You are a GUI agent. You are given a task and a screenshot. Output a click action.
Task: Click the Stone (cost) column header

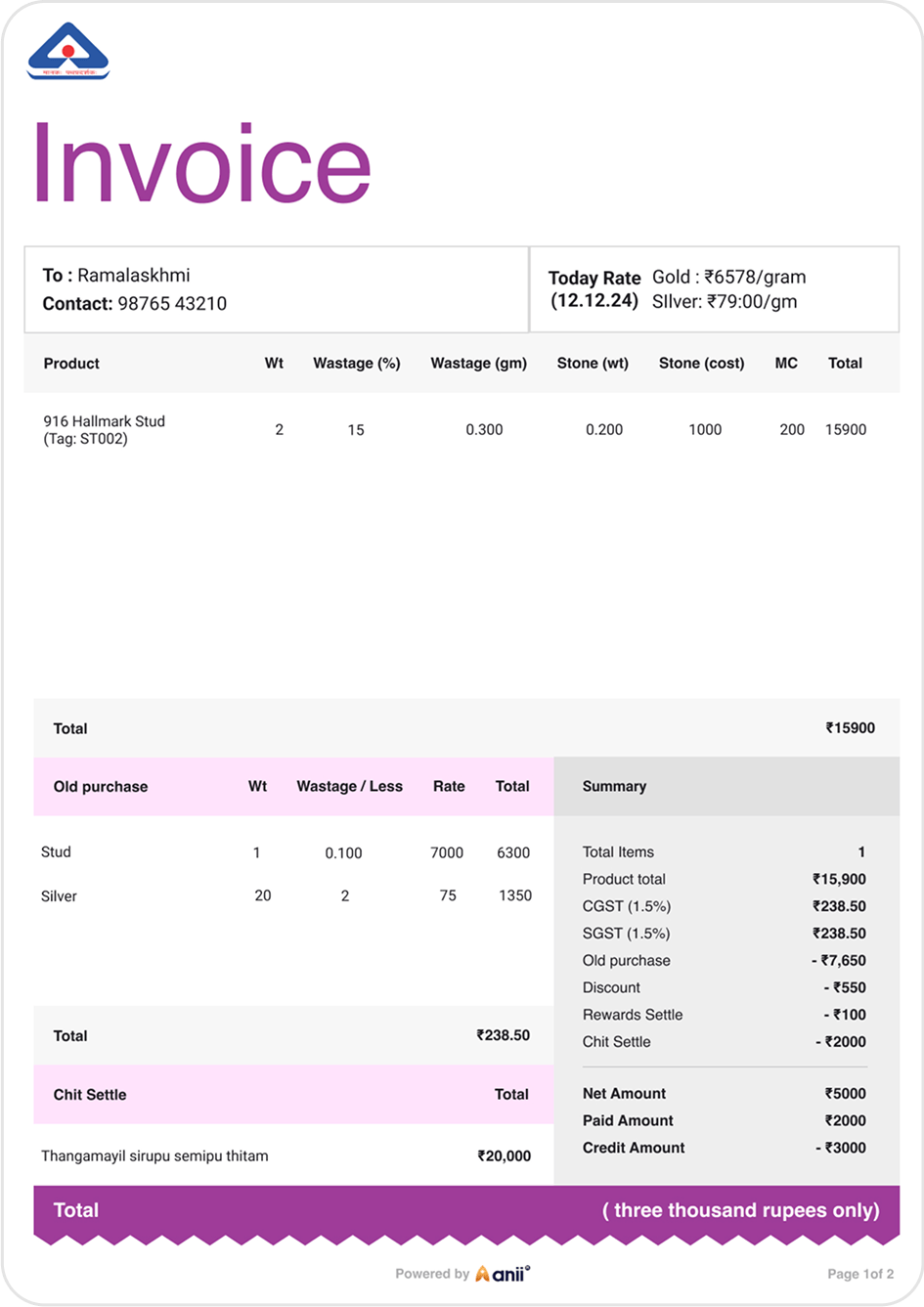(701, 364)
